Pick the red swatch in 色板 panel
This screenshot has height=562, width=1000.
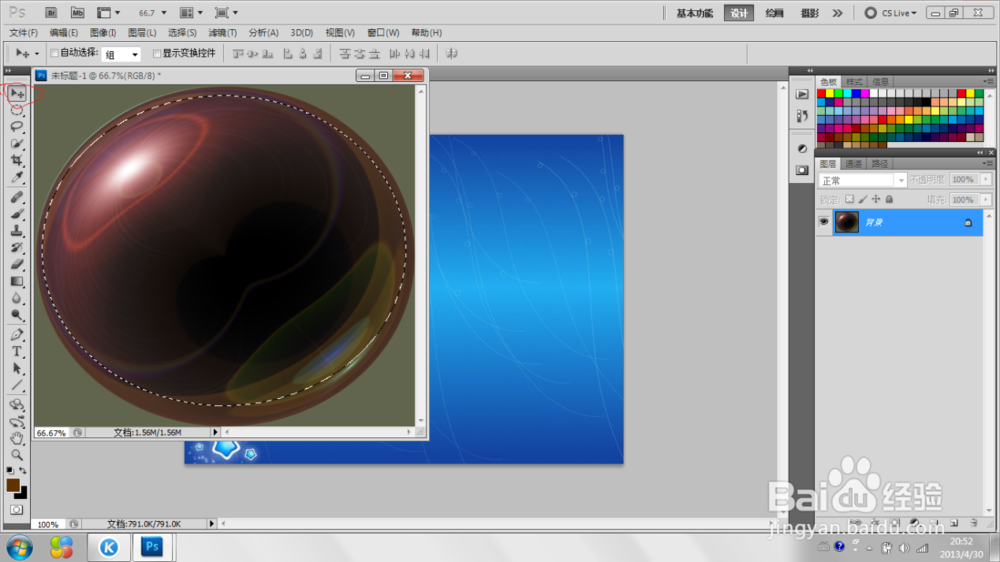[821, 94]
